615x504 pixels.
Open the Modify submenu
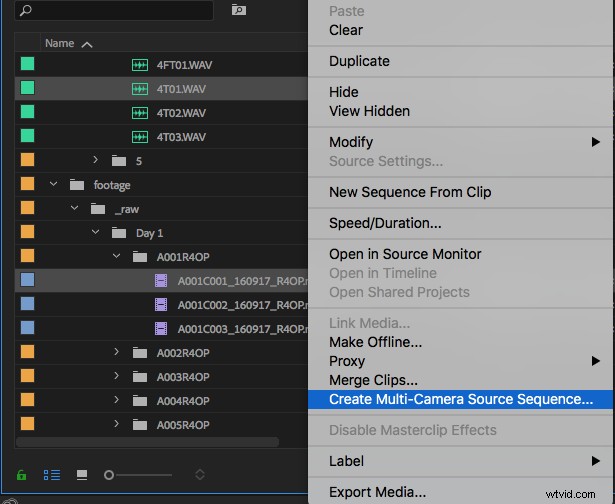click(x=460, y=142)
